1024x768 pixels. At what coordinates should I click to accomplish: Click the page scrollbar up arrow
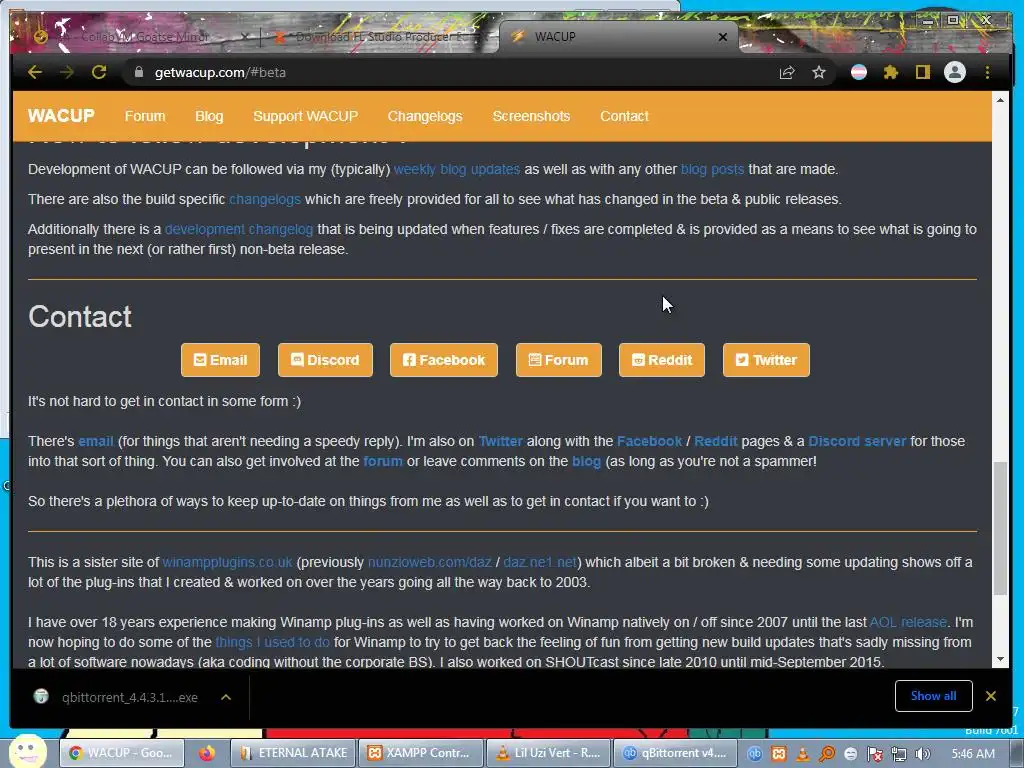point(1000,101)
